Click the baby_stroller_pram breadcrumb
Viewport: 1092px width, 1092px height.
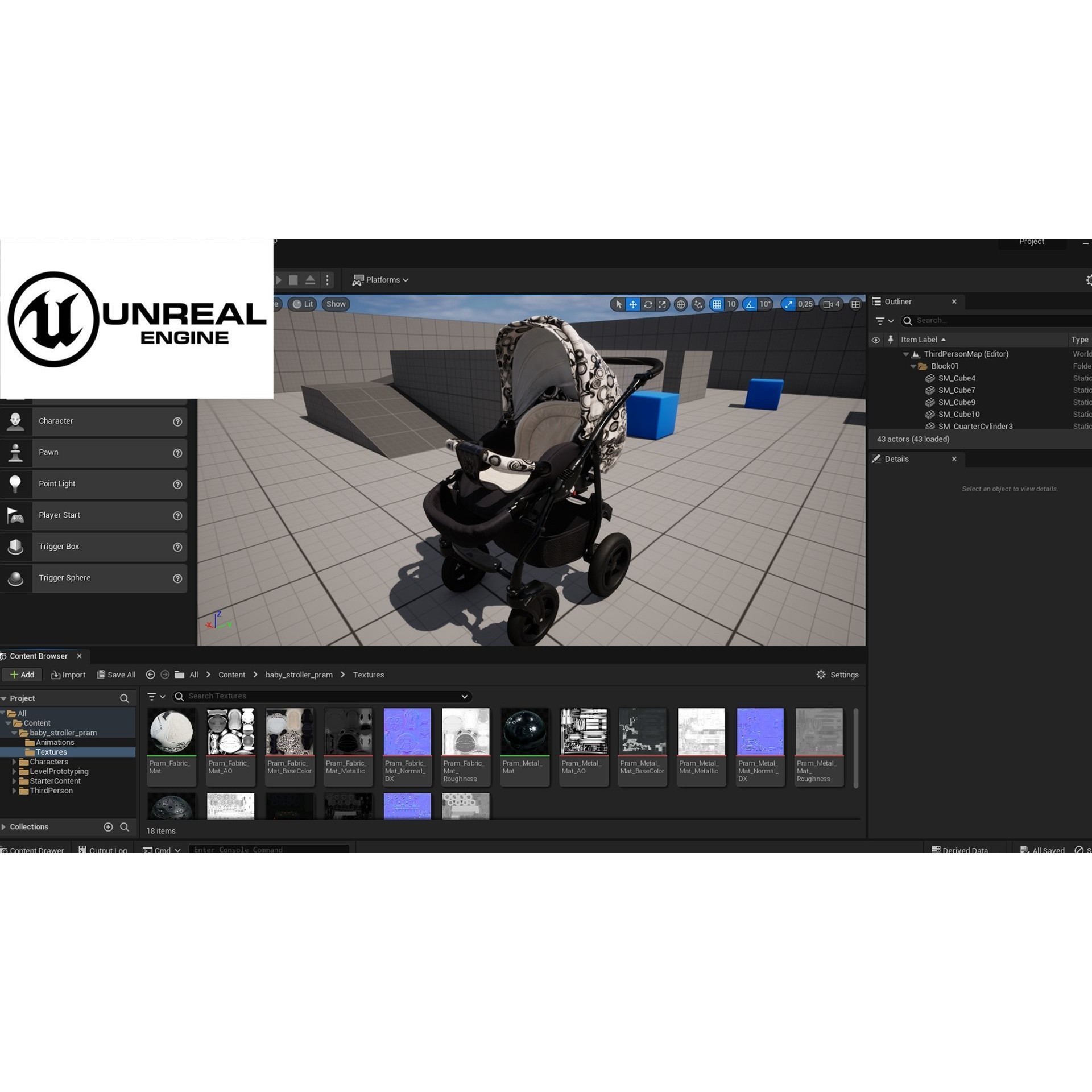coord(299,675)
